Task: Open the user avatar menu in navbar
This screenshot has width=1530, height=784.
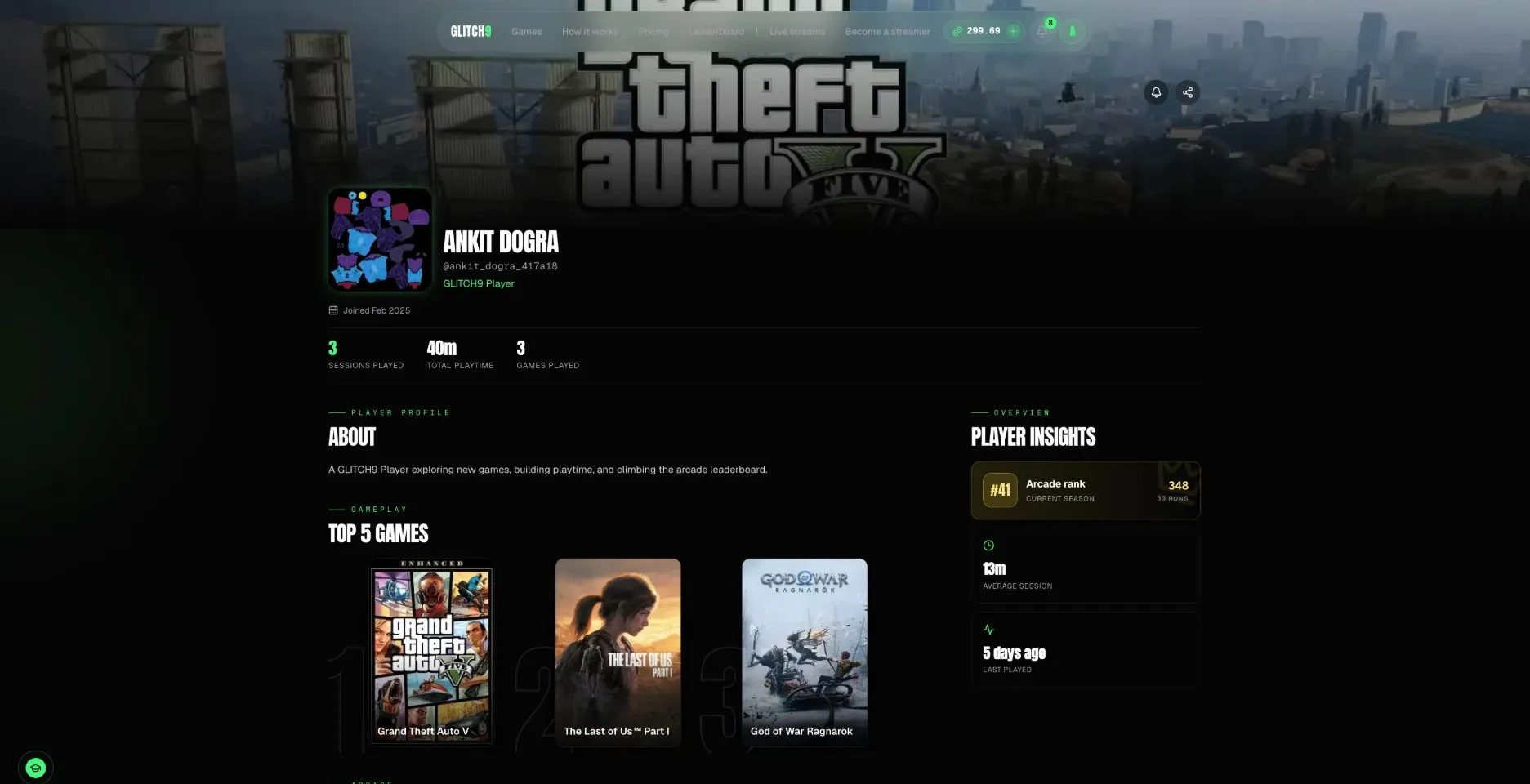Action: tap(1073, 31)
